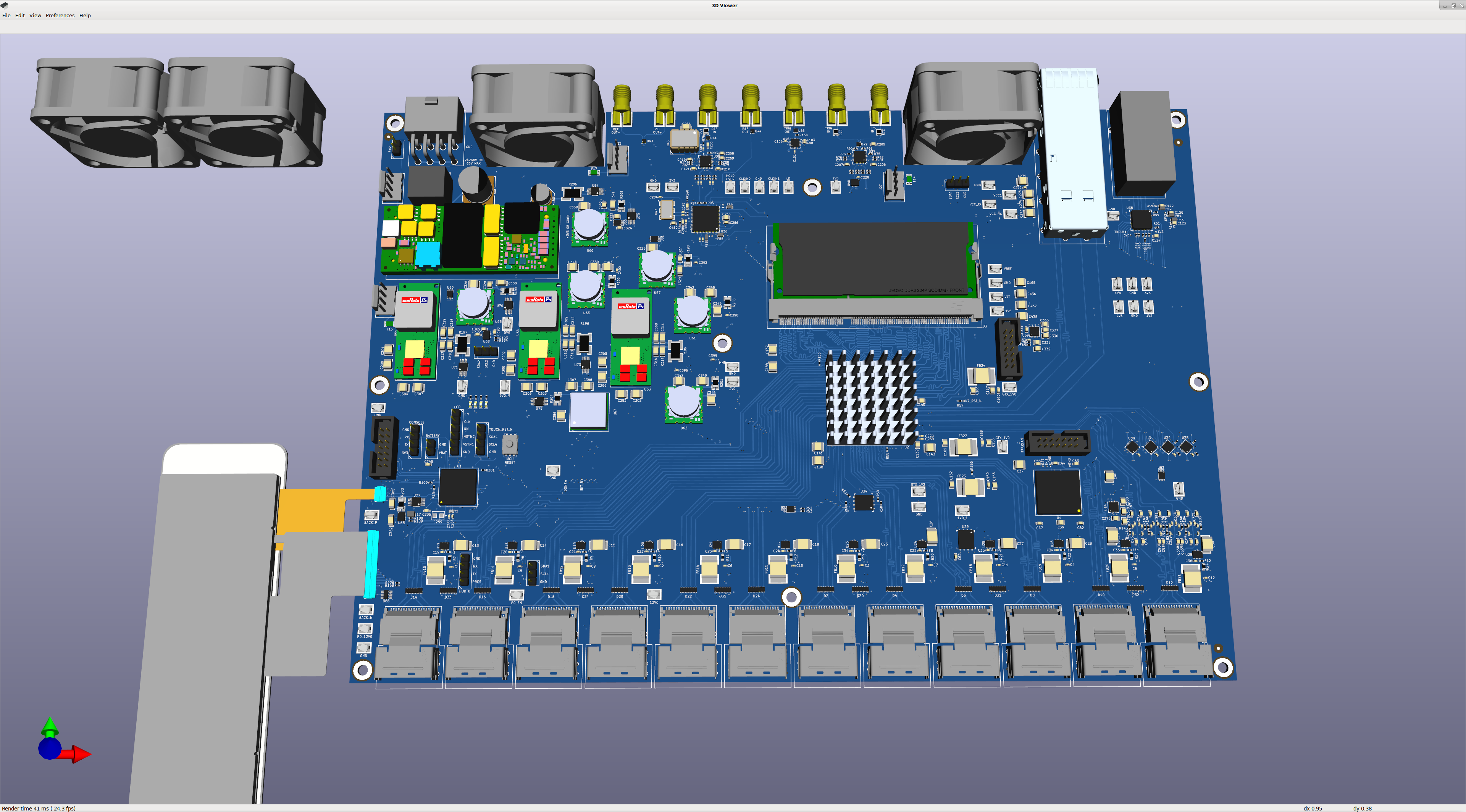Open the File menu

(6, 15)
